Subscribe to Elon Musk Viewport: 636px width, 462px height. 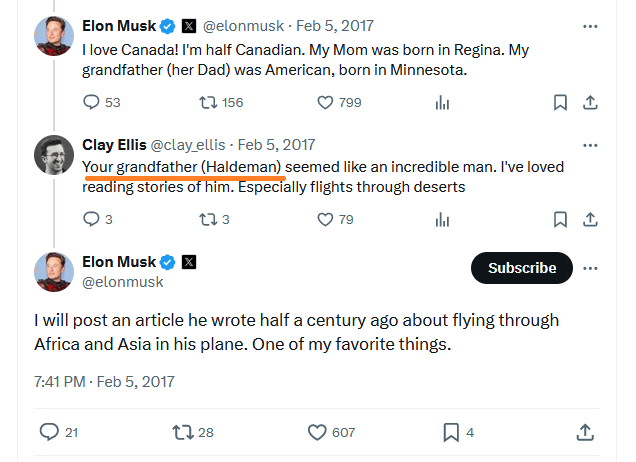521,268
